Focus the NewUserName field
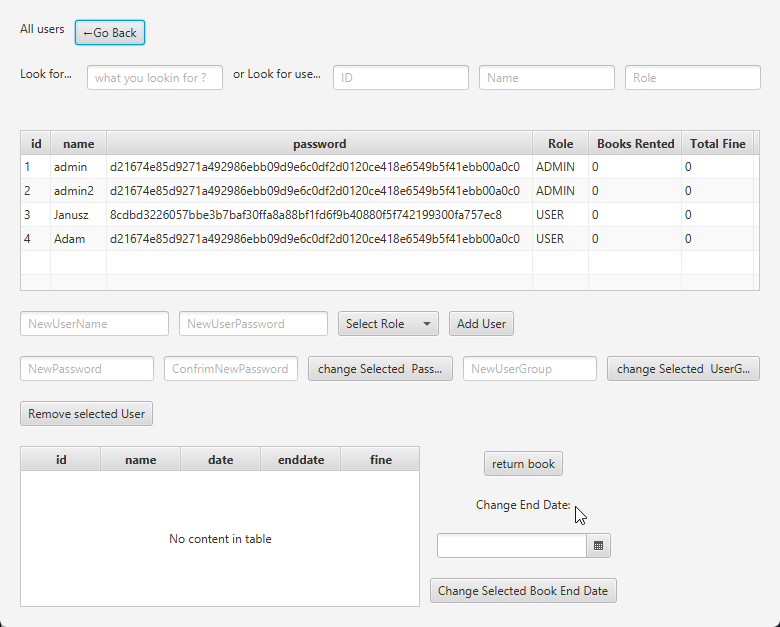 pos(95,324)
